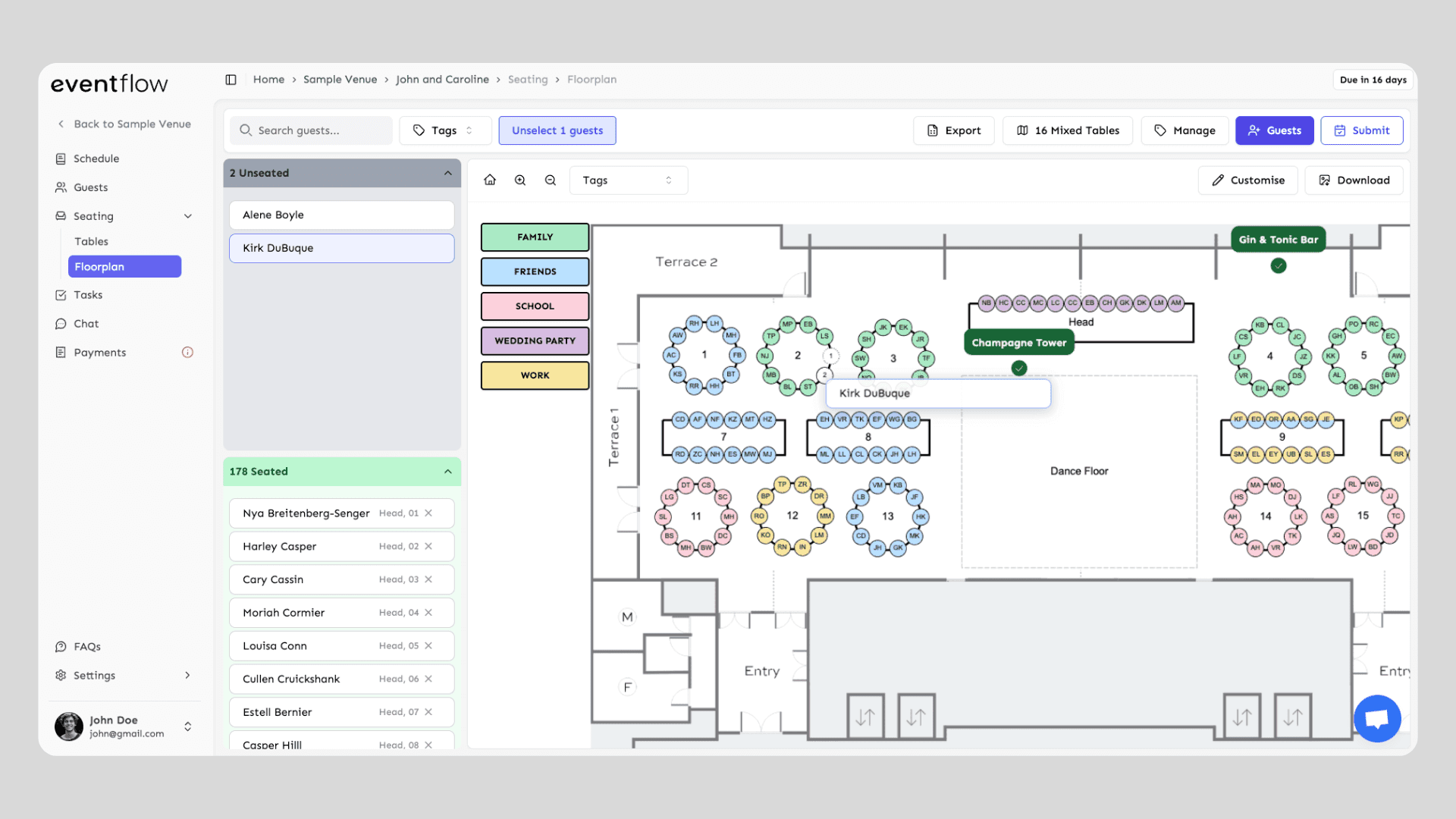Select the blue FRIENDS tag swatch
1456x819 pixels.
(535, 271)
